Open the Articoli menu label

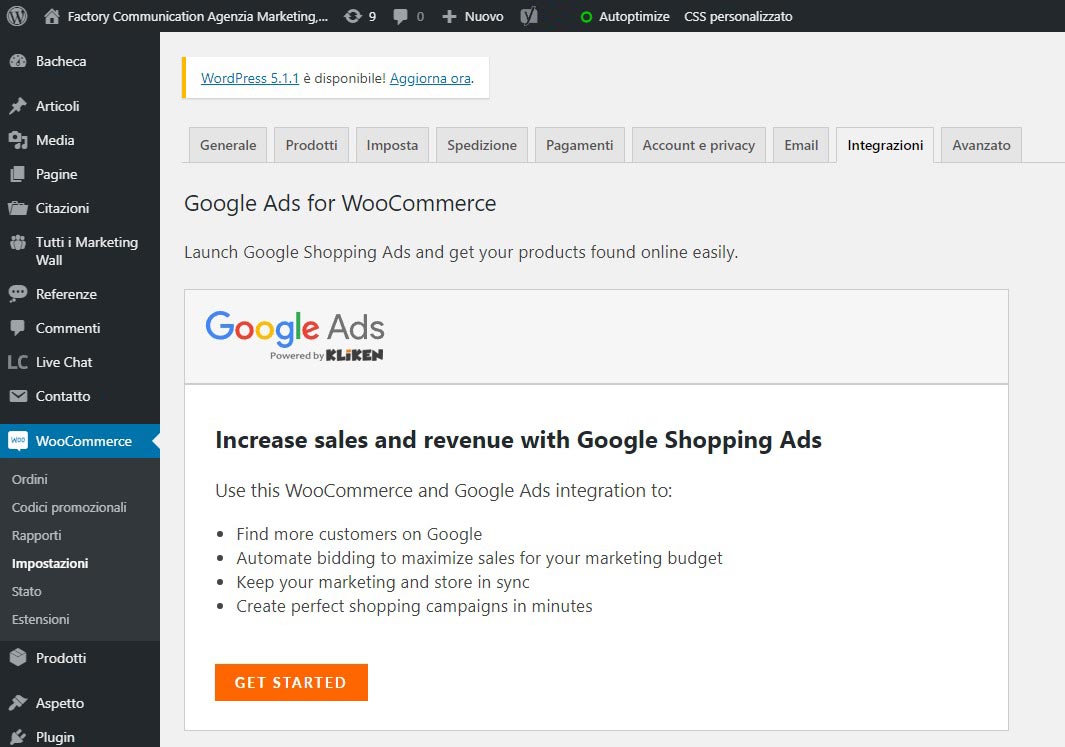pos(57,106)
